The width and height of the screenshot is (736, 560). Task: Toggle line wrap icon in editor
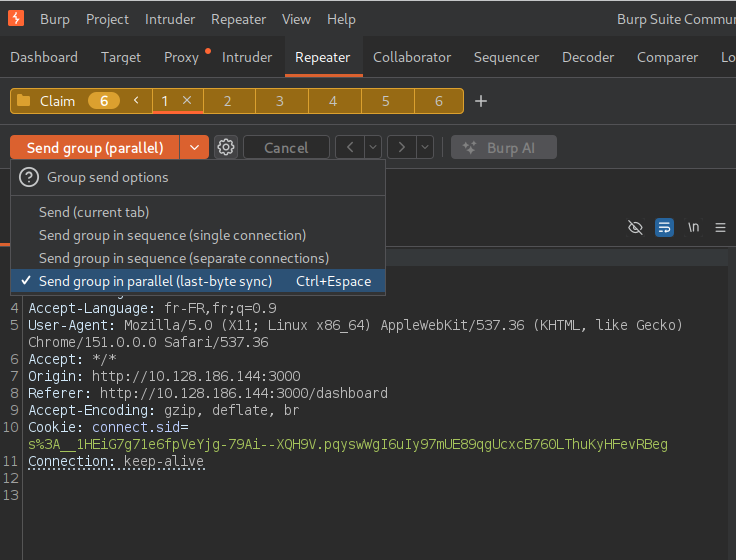point(664,228)
